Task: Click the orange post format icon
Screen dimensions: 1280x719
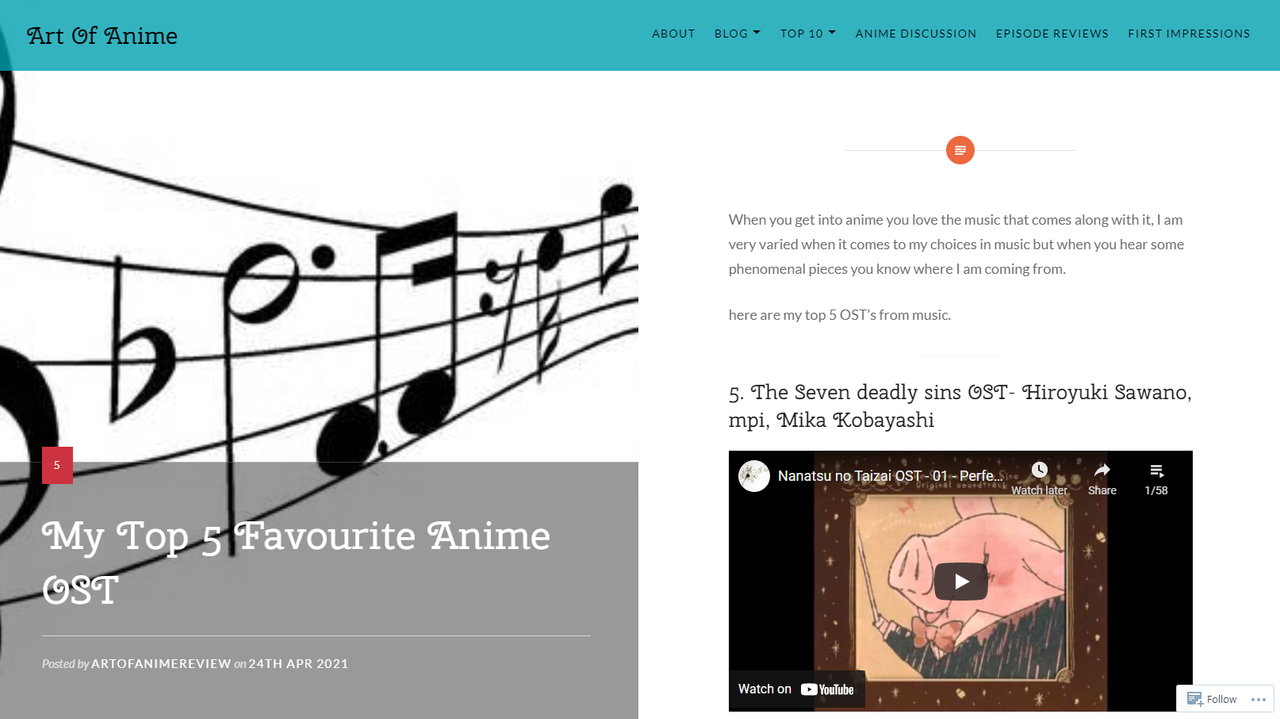Action: pos(960,151)
